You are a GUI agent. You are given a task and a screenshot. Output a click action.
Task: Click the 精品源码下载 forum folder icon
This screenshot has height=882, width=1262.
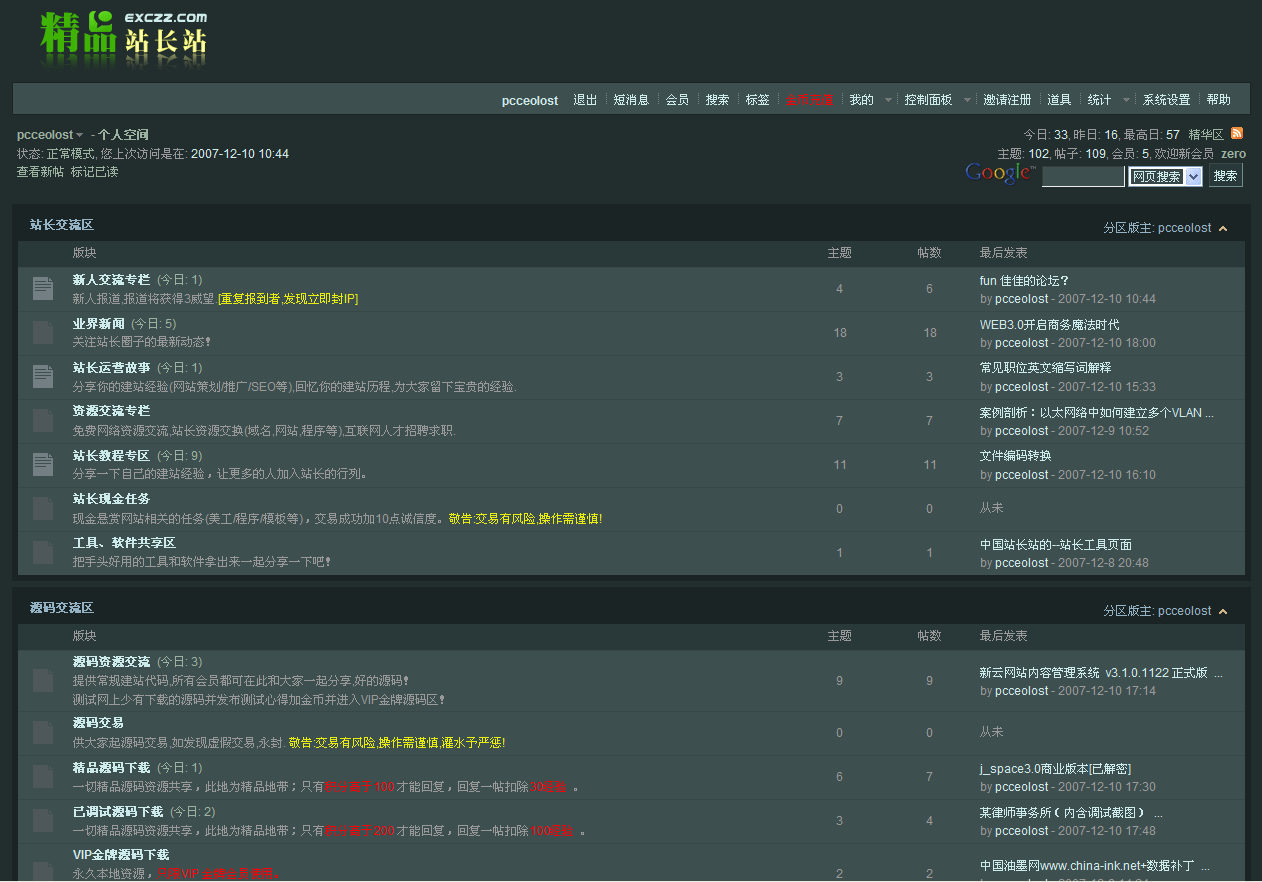(x=43, y=777)
